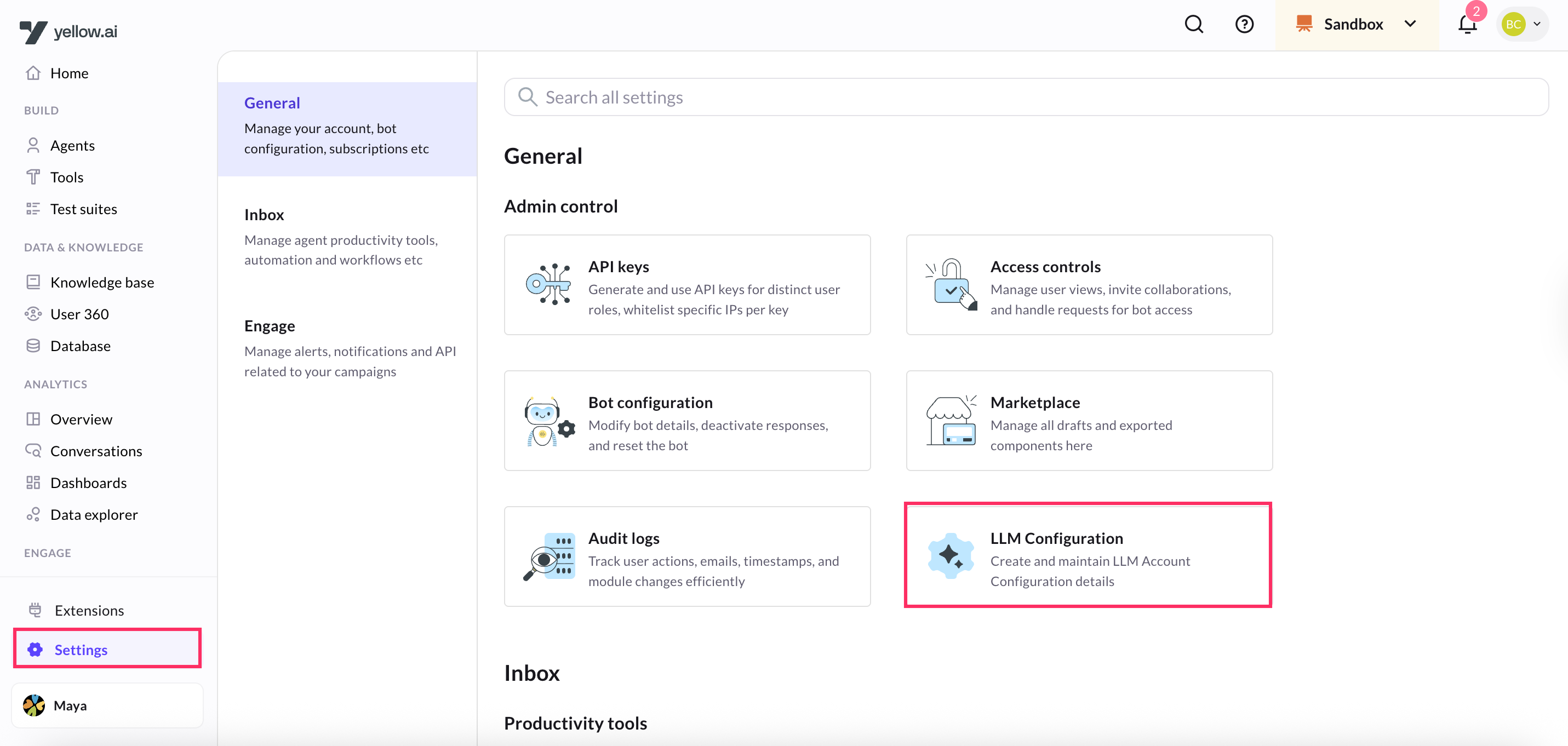Click the Database sidebar icon
The image size is (1568, 746).
point(33,346)
